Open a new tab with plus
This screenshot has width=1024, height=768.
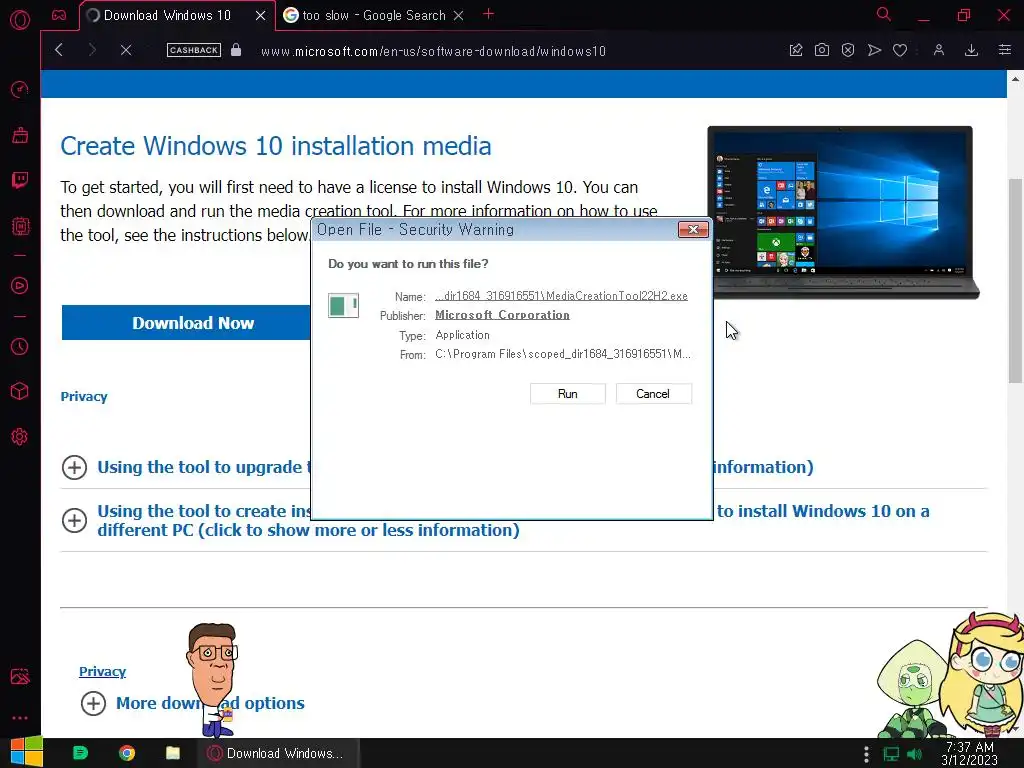488,14
